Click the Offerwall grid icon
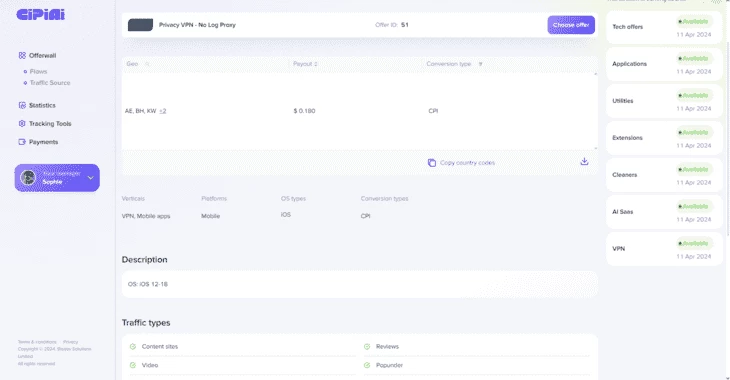The width and height of the screenshot is (730, 380). click(x=22, y=55)
